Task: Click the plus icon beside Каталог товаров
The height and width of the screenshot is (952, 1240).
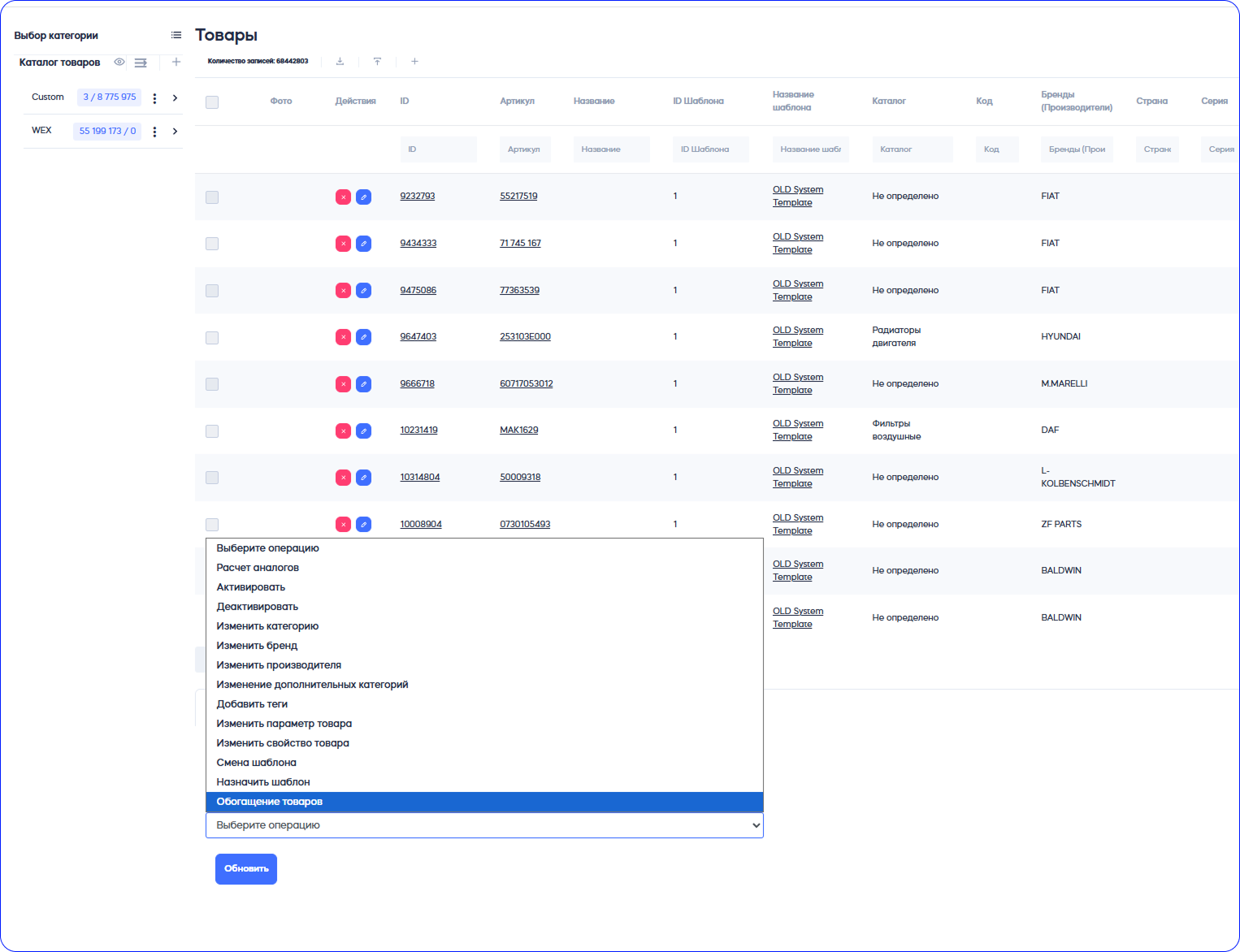Action: (x=176, y=63)
